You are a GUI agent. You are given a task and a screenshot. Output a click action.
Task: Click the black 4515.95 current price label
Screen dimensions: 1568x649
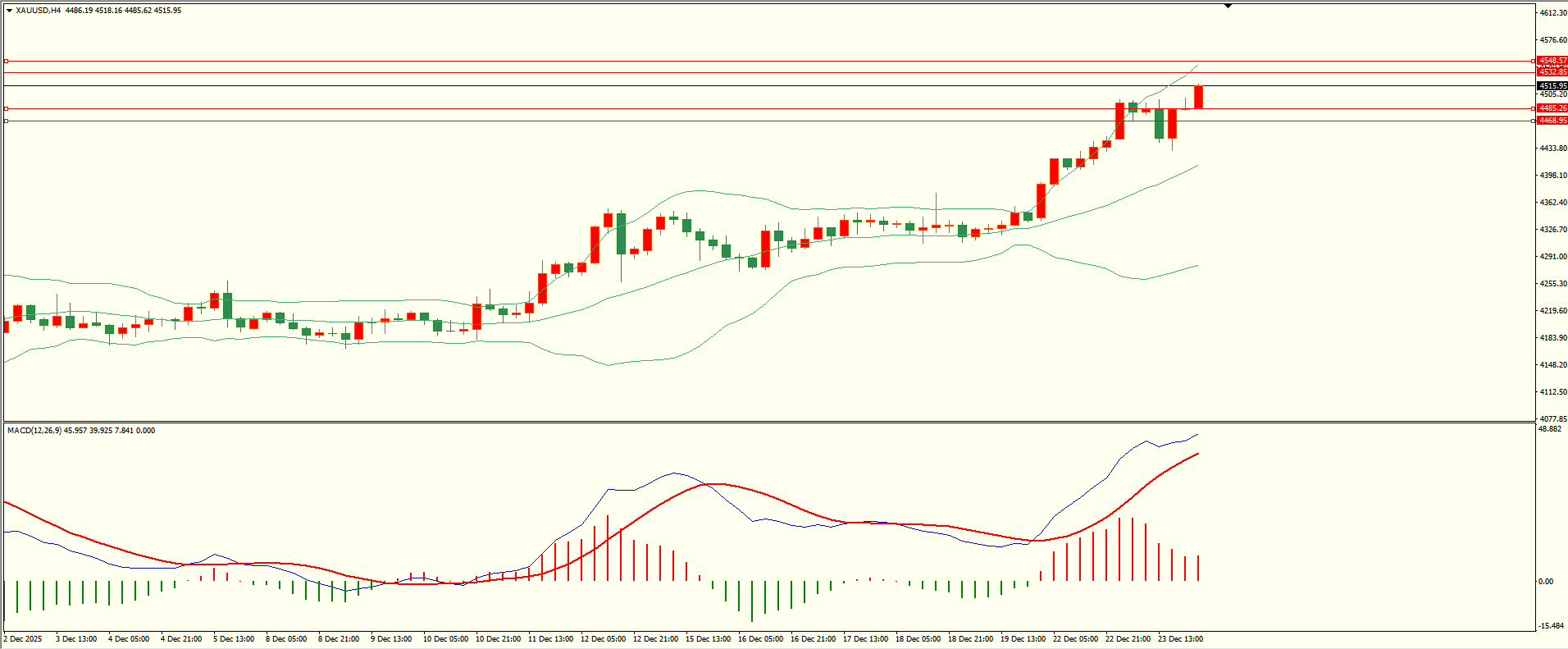point(1552,85)
